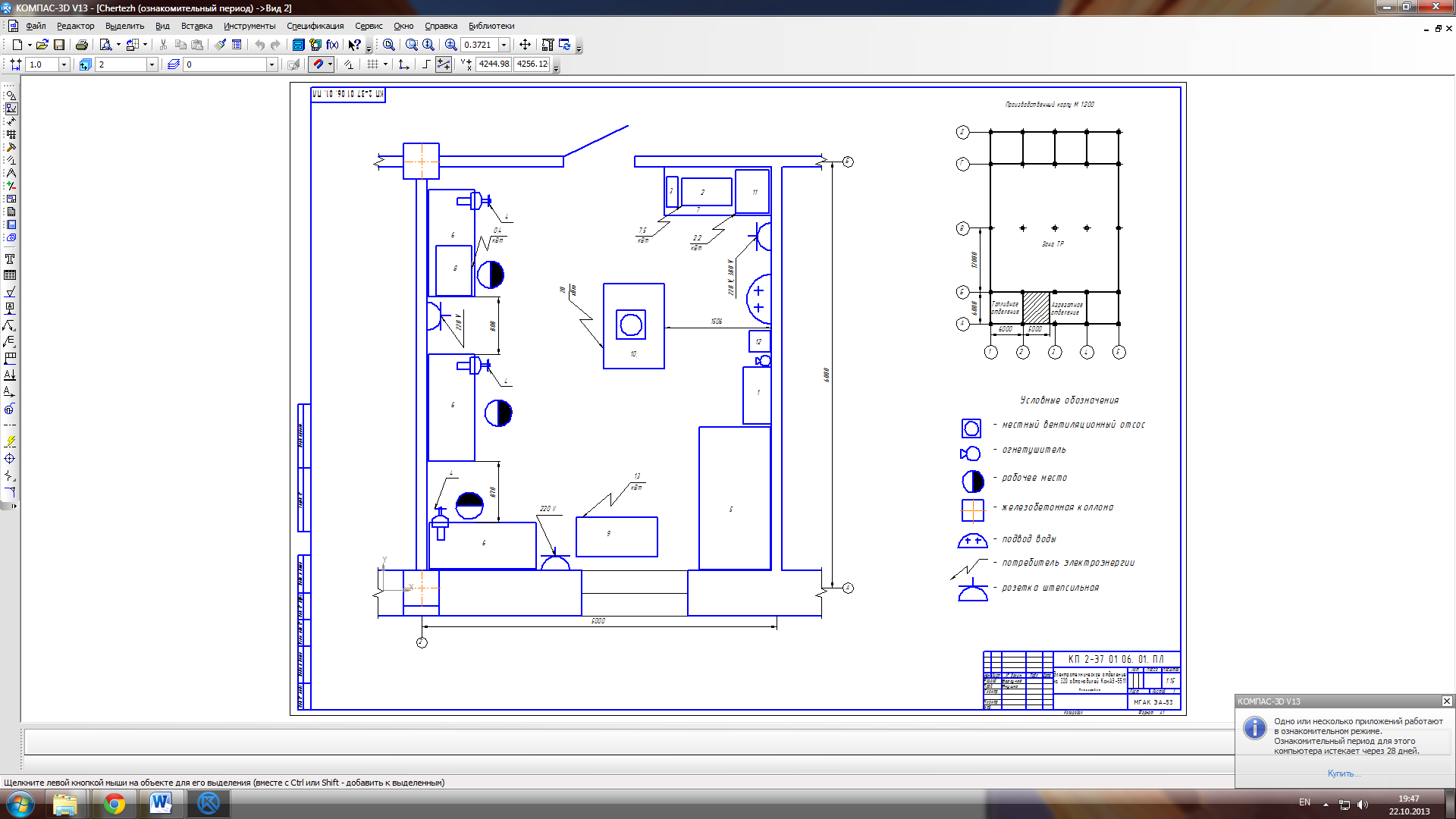Open the Geometry tools panel icon

[x=11, y=96]
